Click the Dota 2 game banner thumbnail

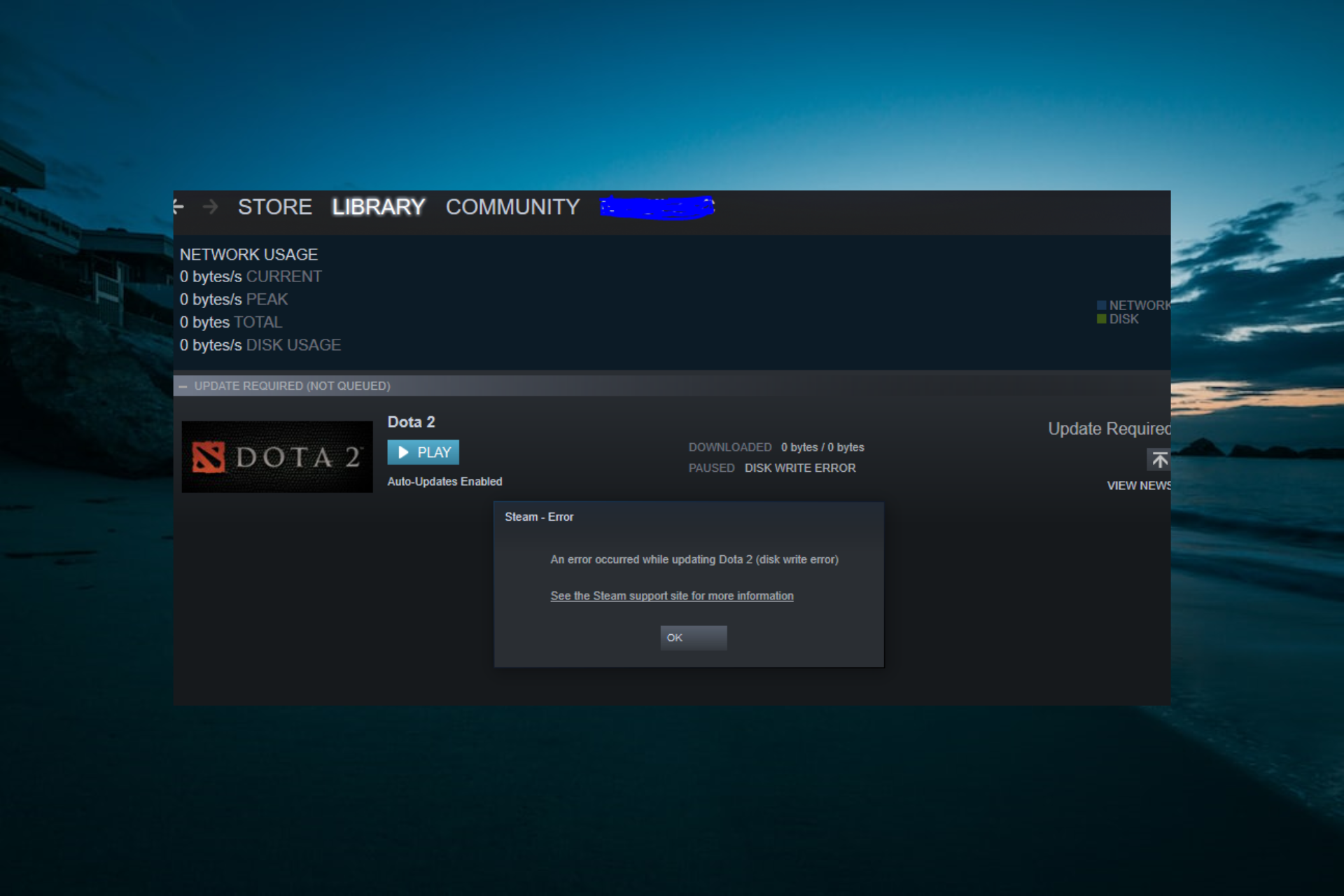click(x=277, y=456)
